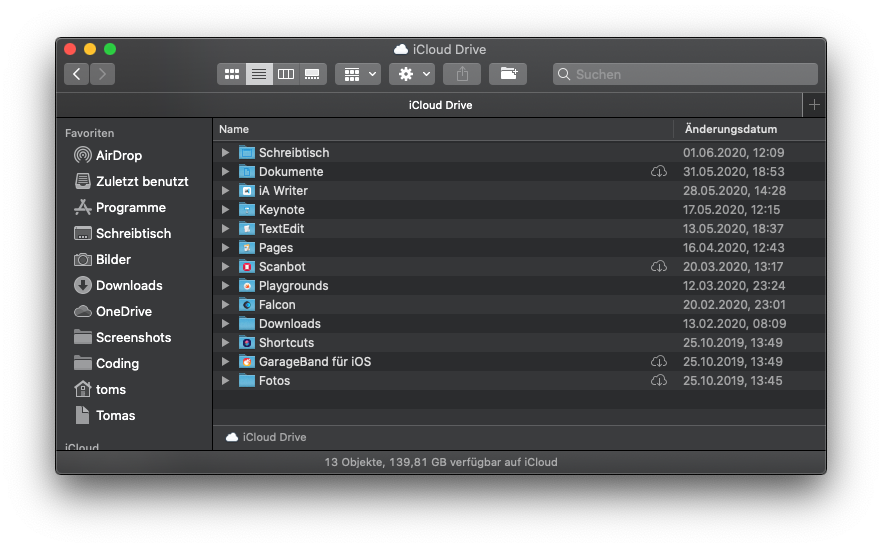Expand the iA Writer folder triangle
Viewport: 882px width, 548px height.
pyautogui.click(x=225, y=191)
